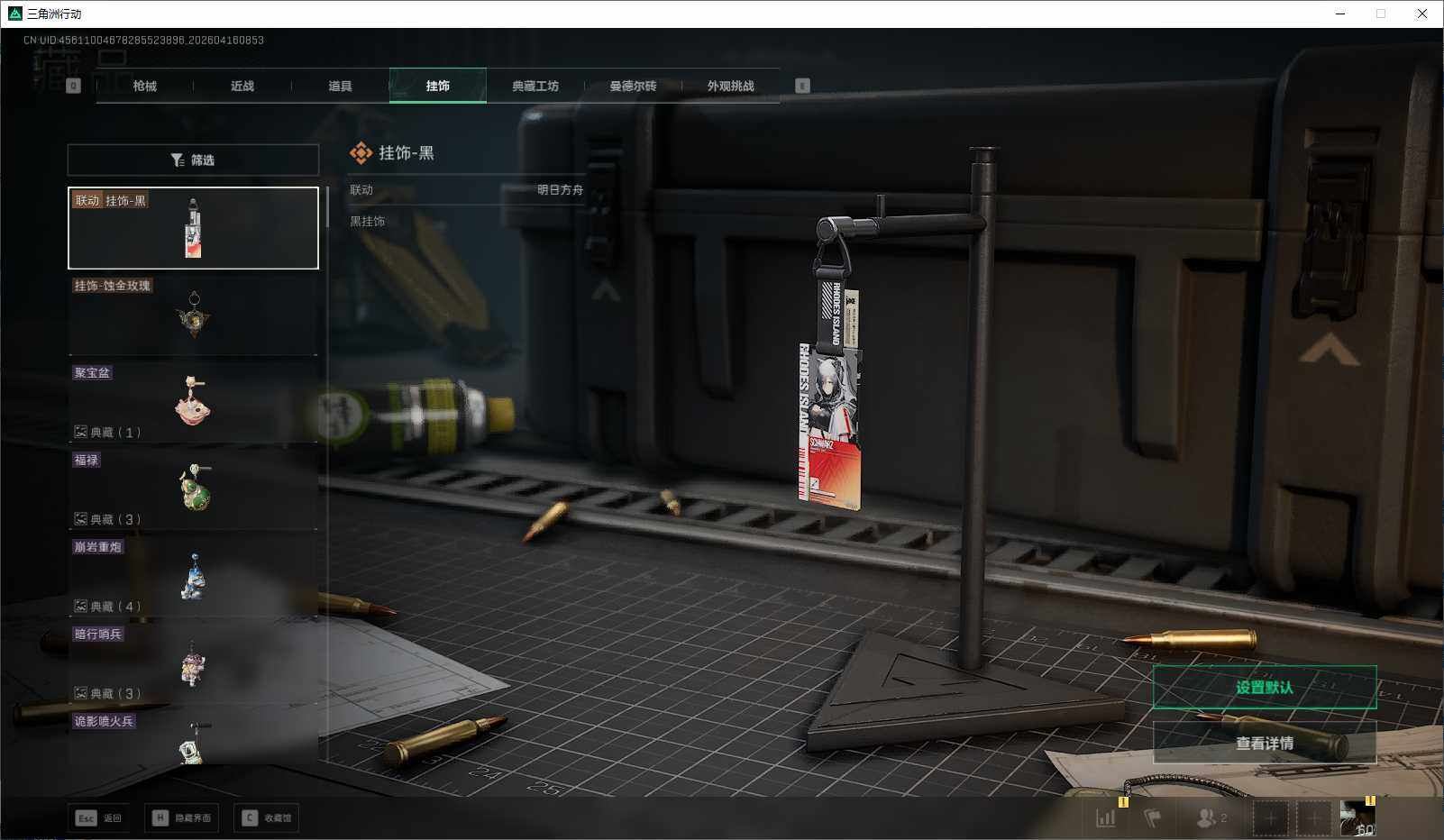The height and width of the screenshot is (840, 1444).
Task: Click the 黑挂饰 description text
Action: (368, 222)
